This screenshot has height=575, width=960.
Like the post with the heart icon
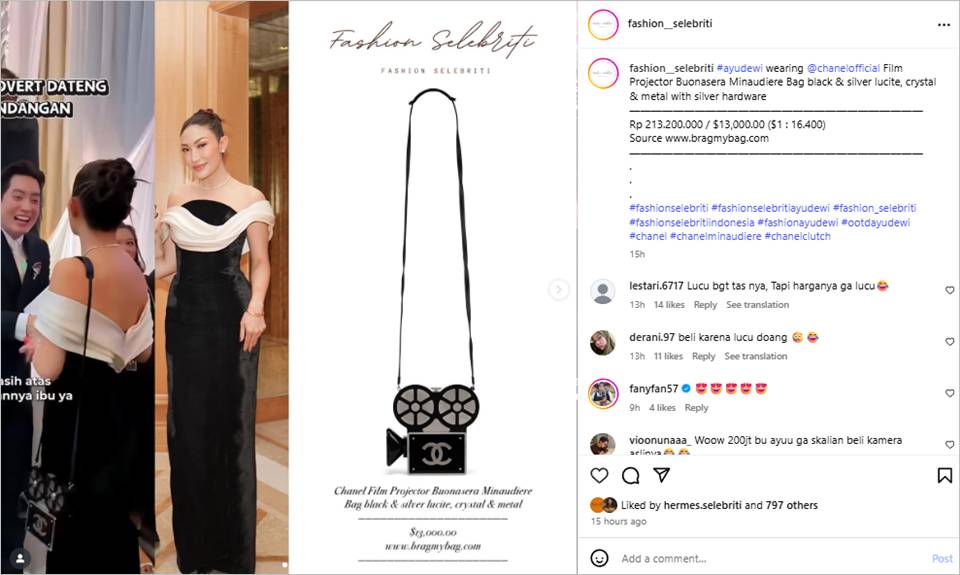[599, 475]
